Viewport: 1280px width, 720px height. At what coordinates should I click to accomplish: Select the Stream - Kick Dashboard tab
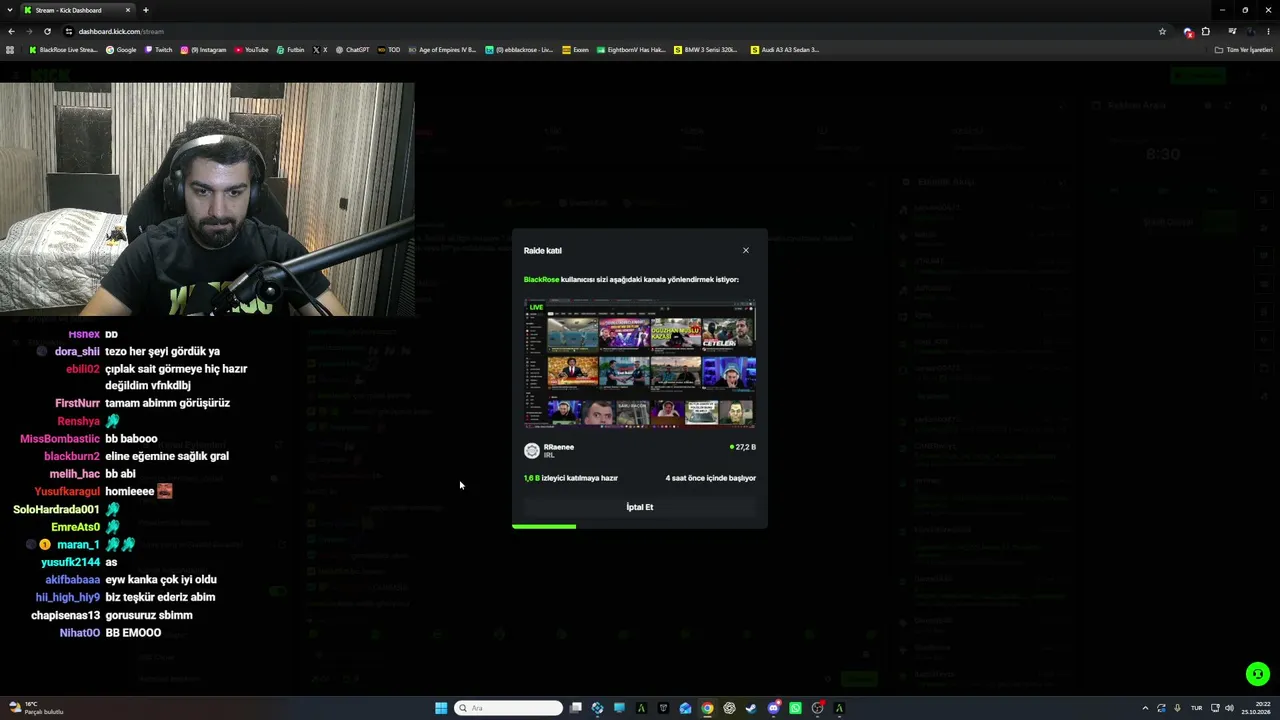point(77,10)
